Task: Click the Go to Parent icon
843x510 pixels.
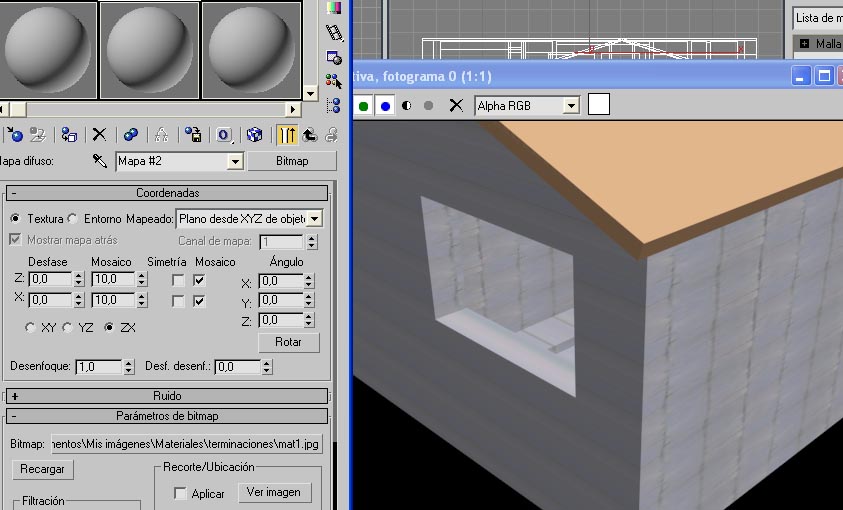Action: coord(310,134)
